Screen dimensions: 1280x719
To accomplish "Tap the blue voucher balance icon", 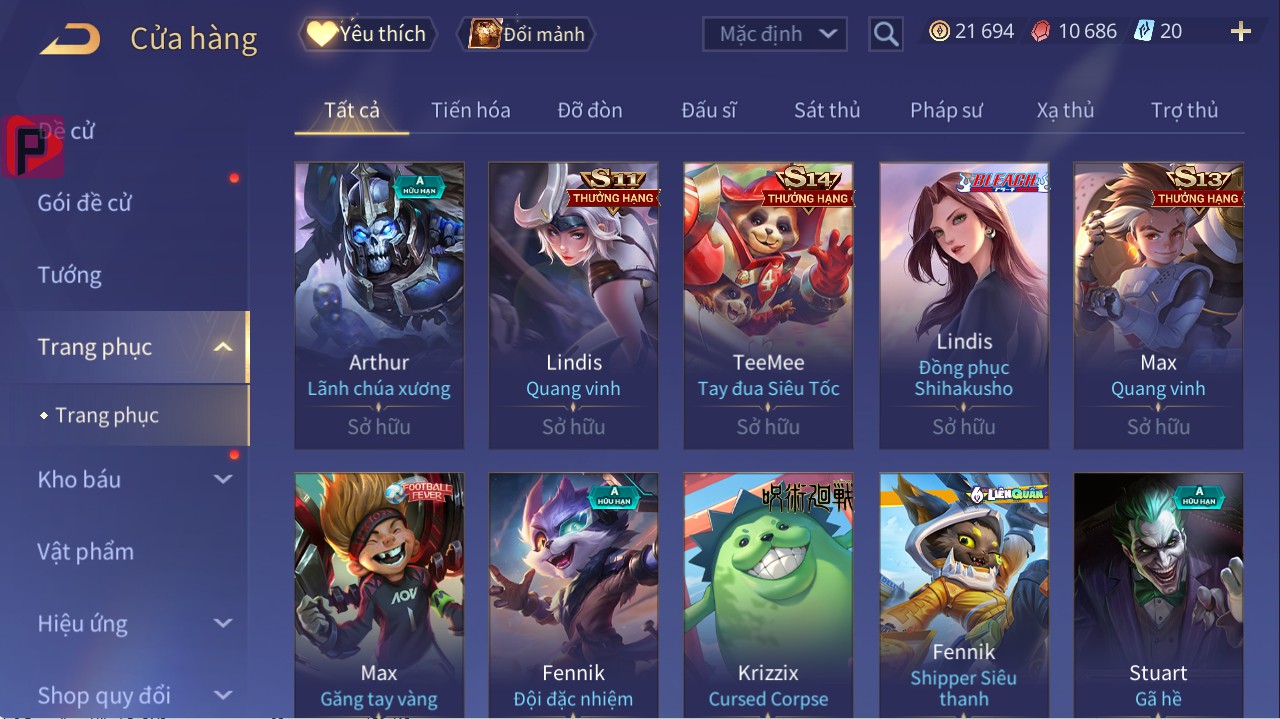I will 1143,32.
